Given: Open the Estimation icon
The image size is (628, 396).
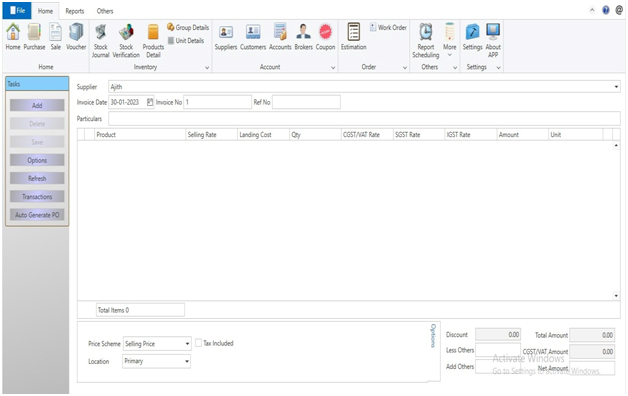Looking at the screenshot, I should (354, 36).
